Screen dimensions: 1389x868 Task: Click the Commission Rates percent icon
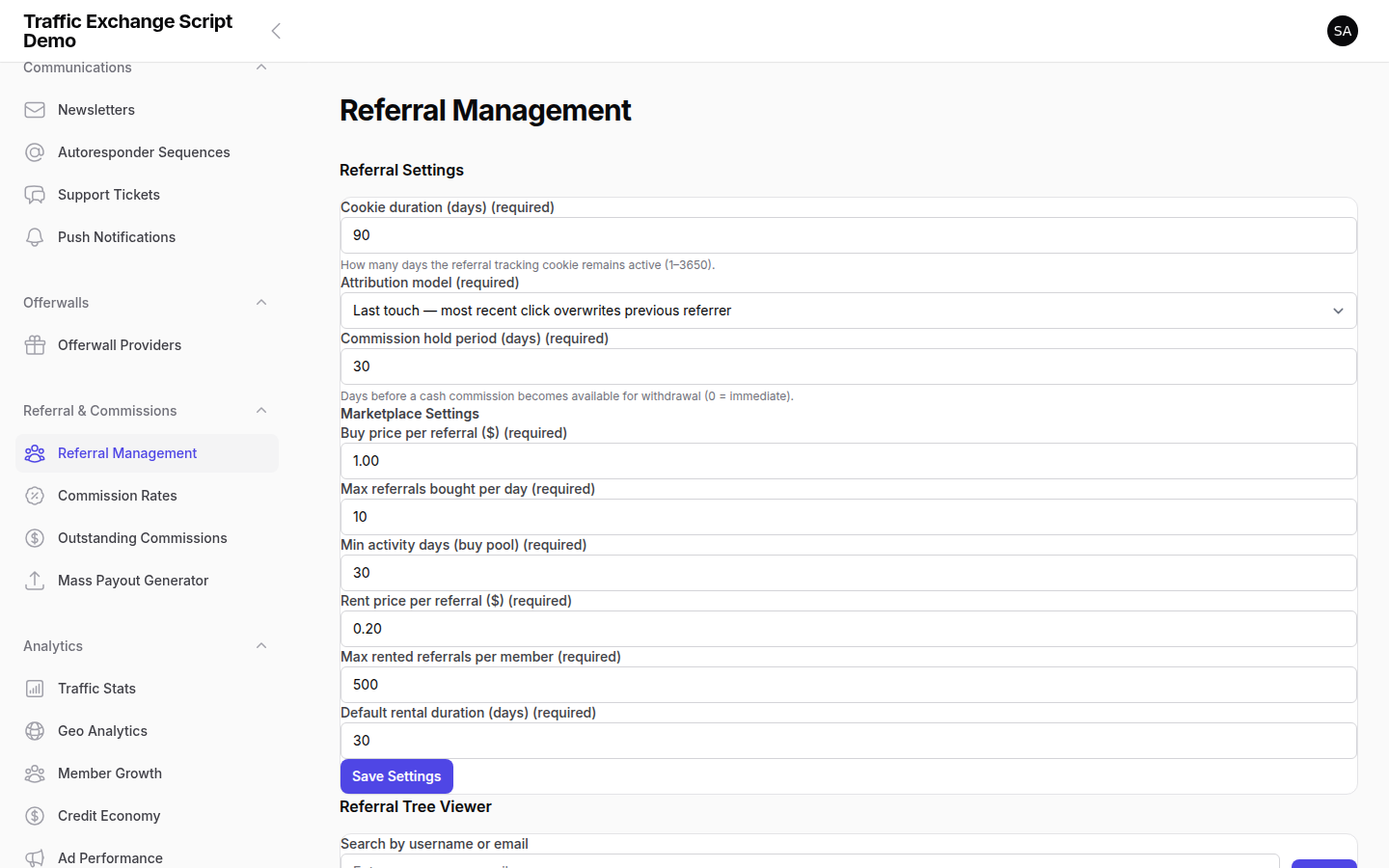35,495
